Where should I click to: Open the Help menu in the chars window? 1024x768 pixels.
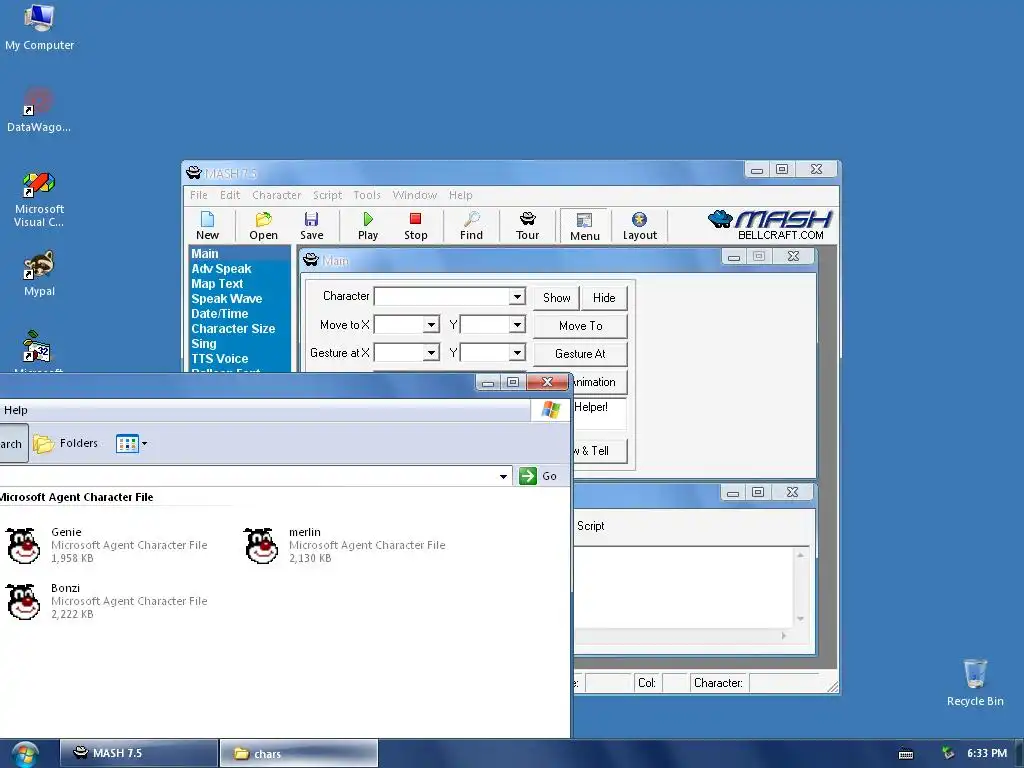16,410
